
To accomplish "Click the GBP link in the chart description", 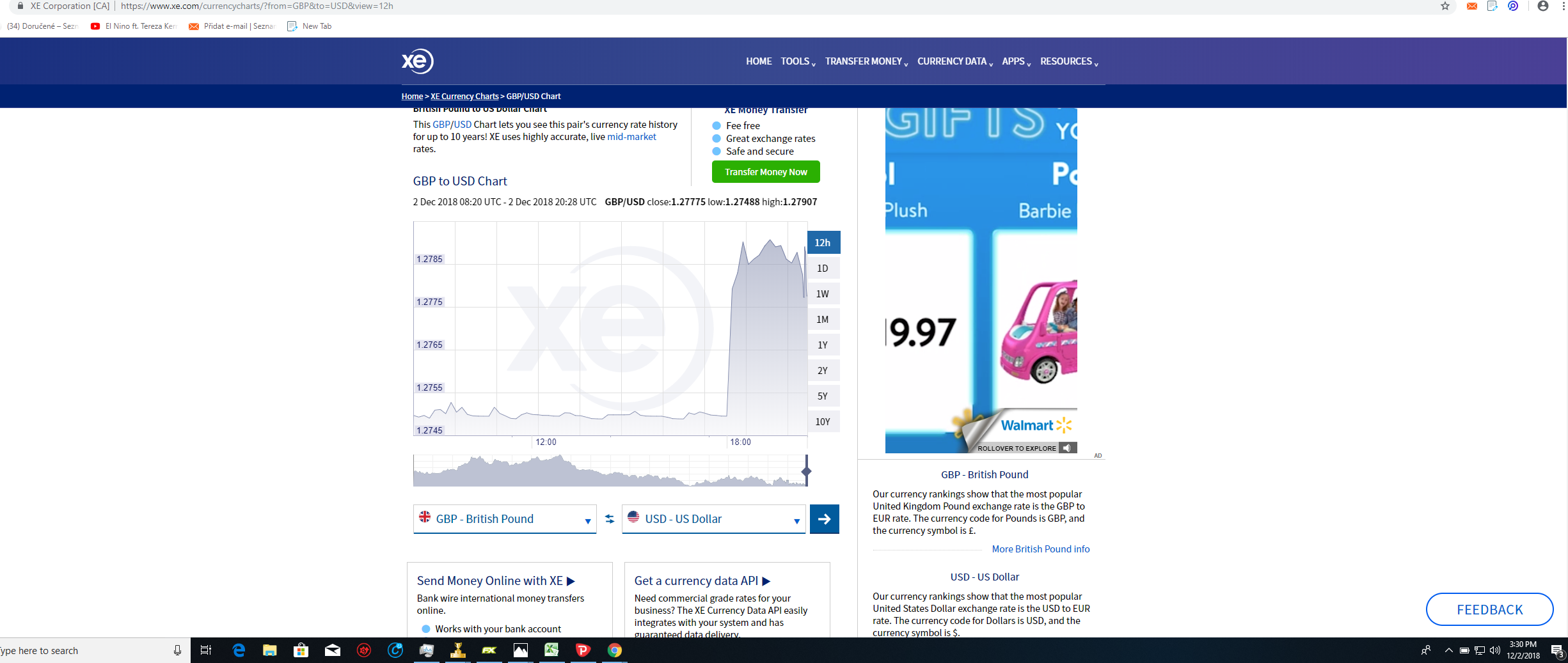I will [x=441, y=125].
